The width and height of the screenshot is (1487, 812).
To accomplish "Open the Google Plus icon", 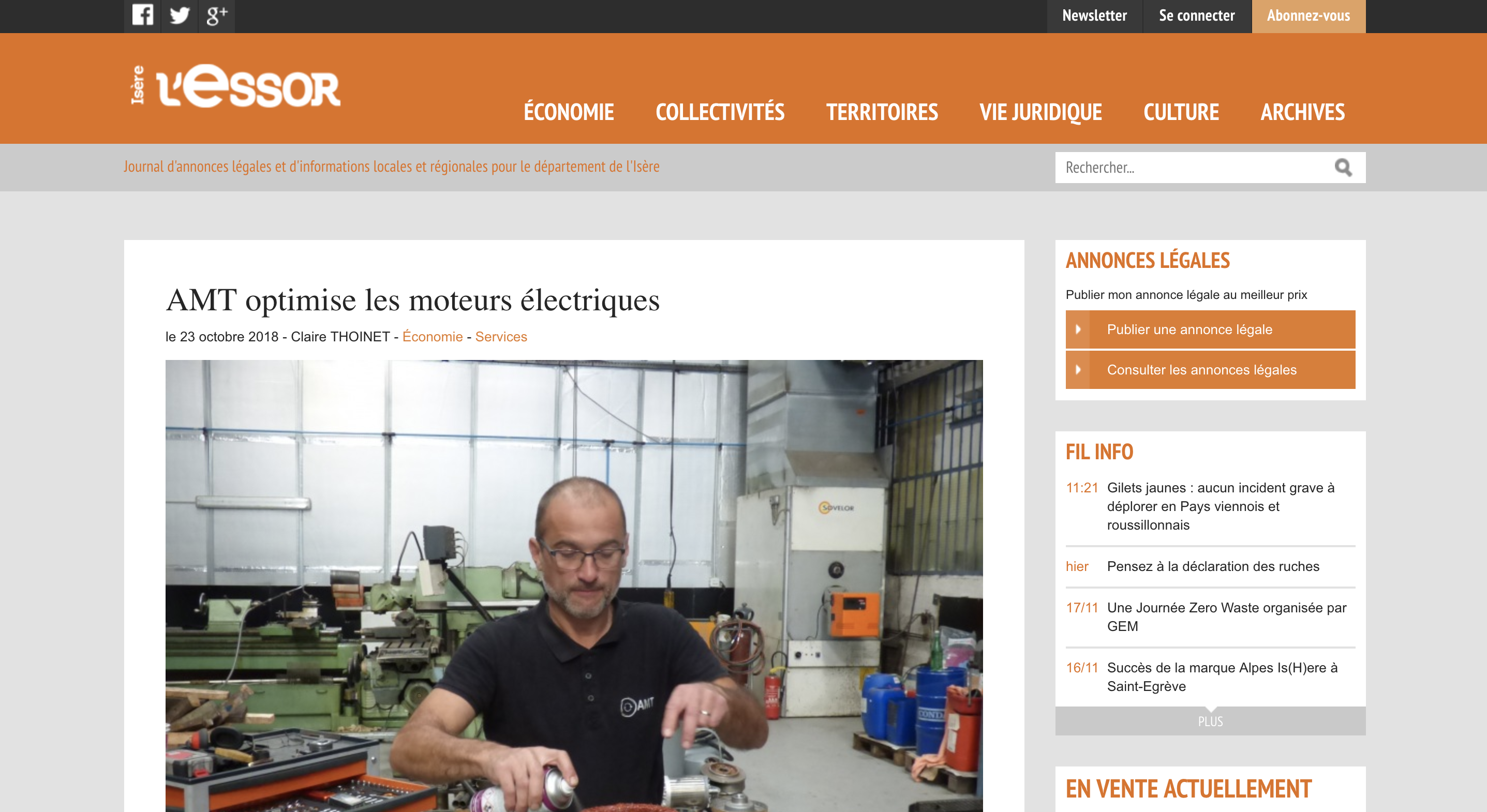I will click(216, 16).
